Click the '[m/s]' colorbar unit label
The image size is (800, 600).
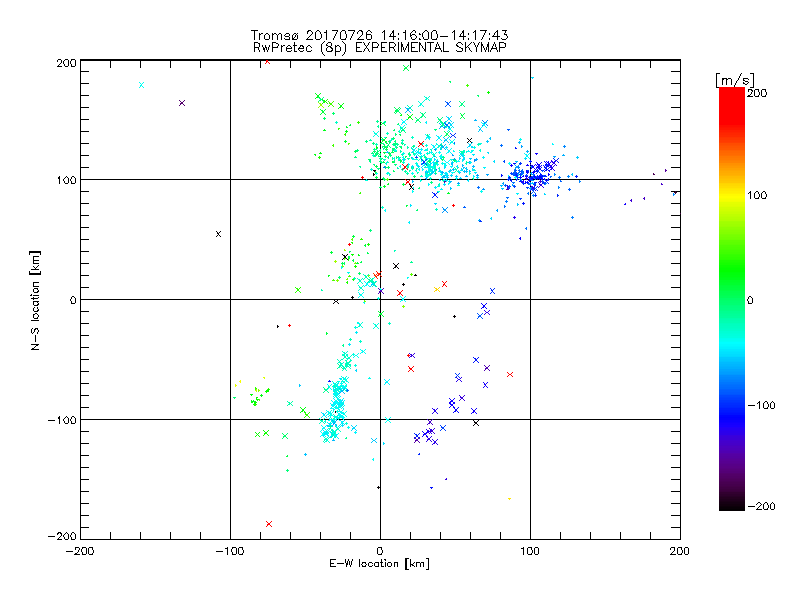pyautogui.click(x=735, y=80)
